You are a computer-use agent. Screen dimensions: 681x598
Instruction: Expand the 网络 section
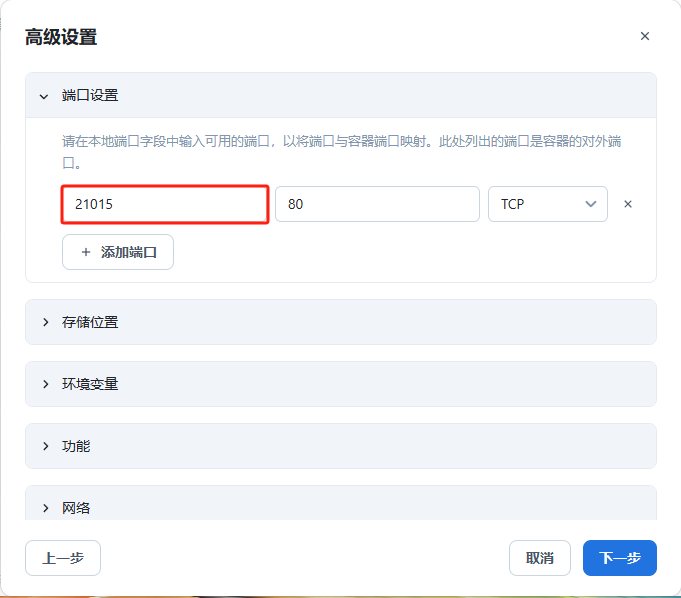coord(340,504)
